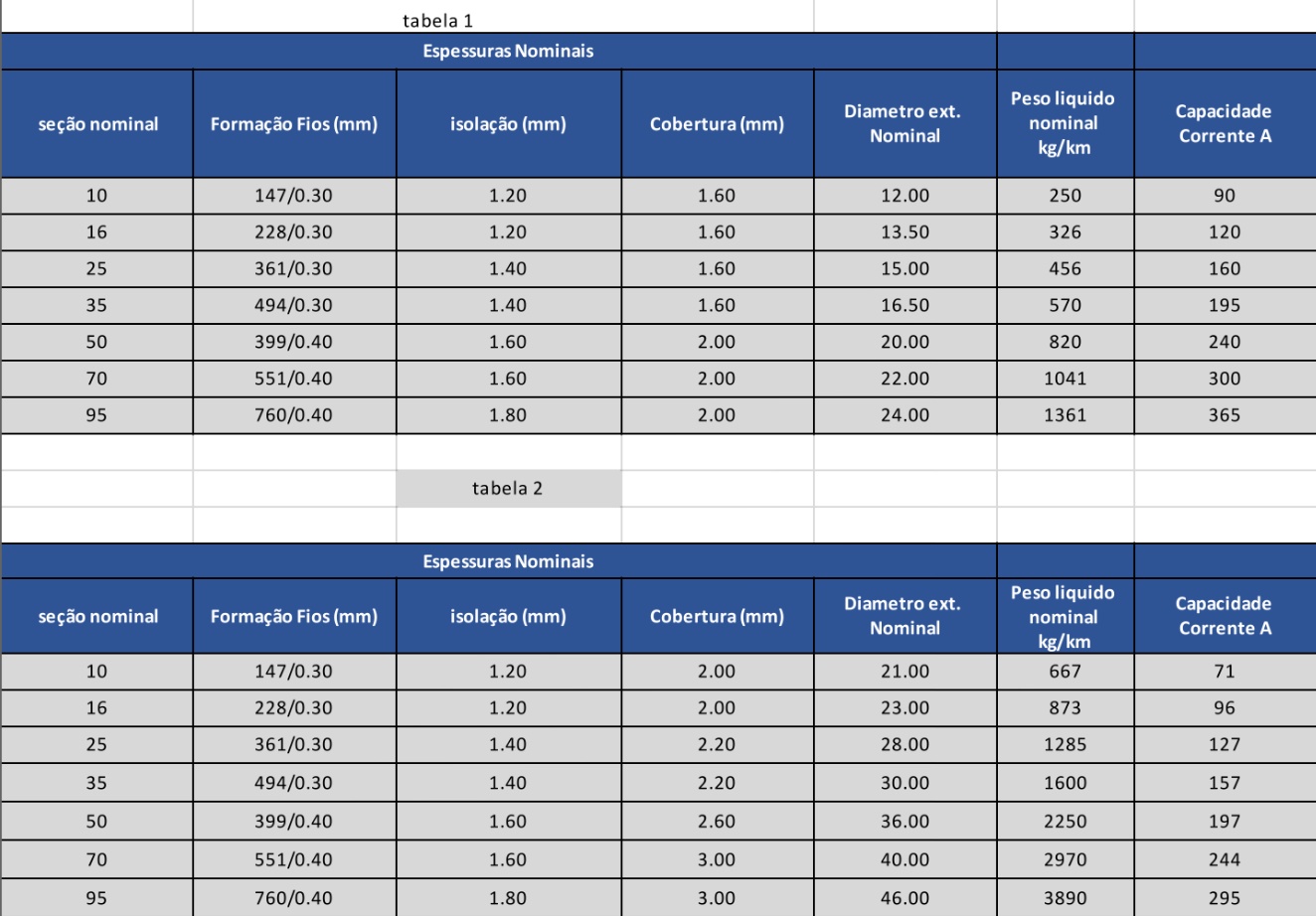Click 'seção nominal' header in table 1
Screen dimensions: 1316x916
(97, 124)
